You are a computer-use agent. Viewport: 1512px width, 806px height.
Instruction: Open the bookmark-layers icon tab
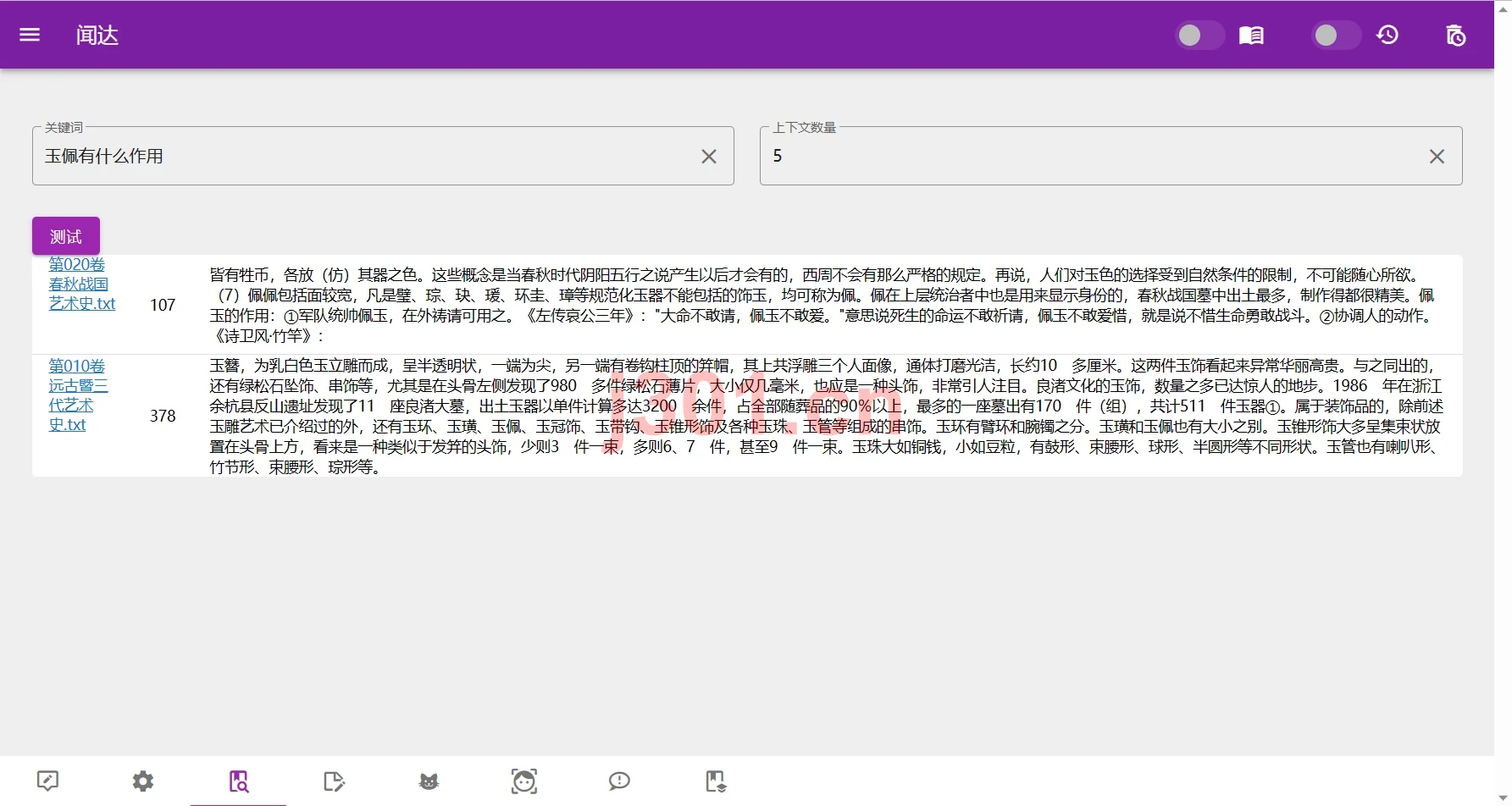coord(716,781)
